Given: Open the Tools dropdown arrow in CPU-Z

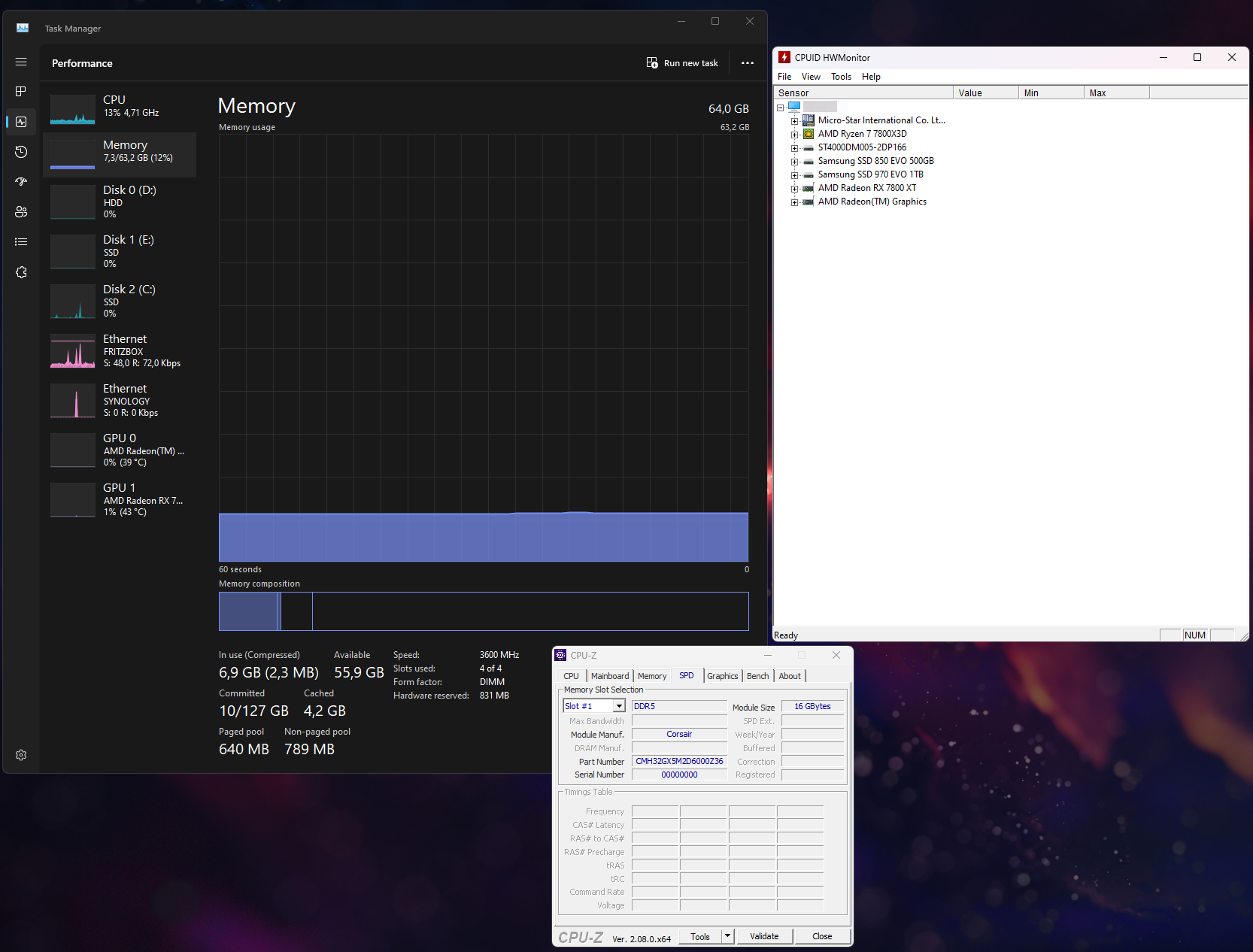Looking at the screenshot, I should coord(727,936).
